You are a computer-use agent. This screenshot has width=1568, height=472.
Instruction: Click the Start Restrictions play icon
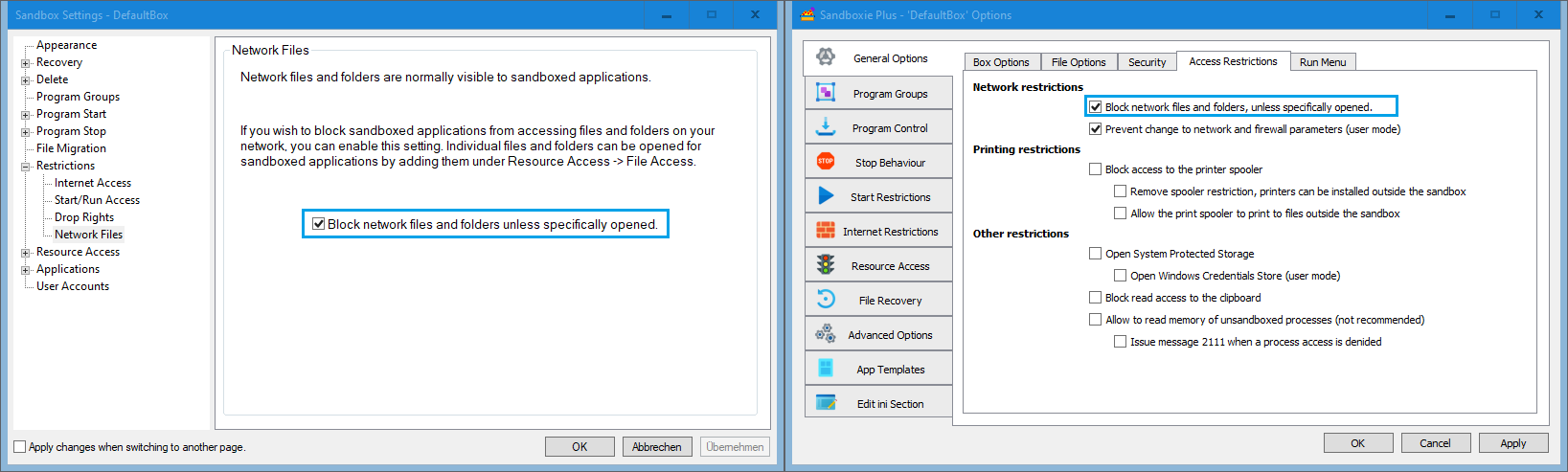click(826, 196)
